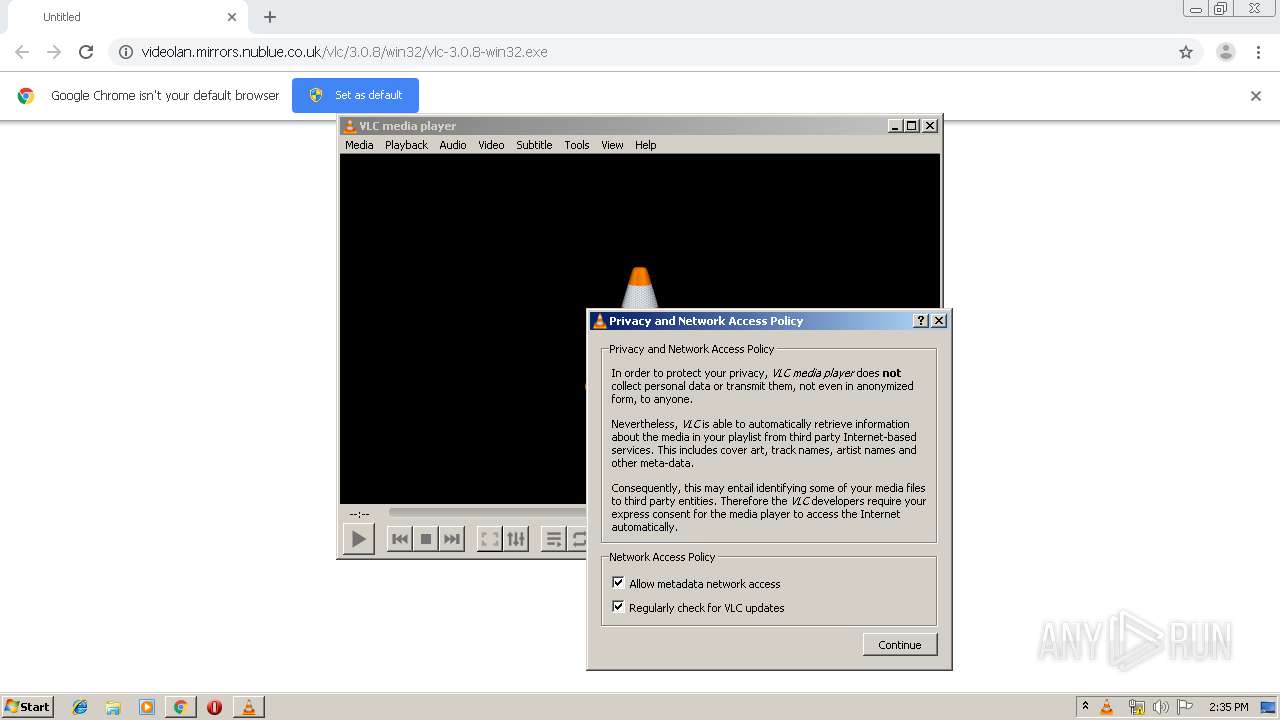The width and height of the screenshot is (1280, 720).
Task: Click the previous media button in VLC
Action: [400, 539]
